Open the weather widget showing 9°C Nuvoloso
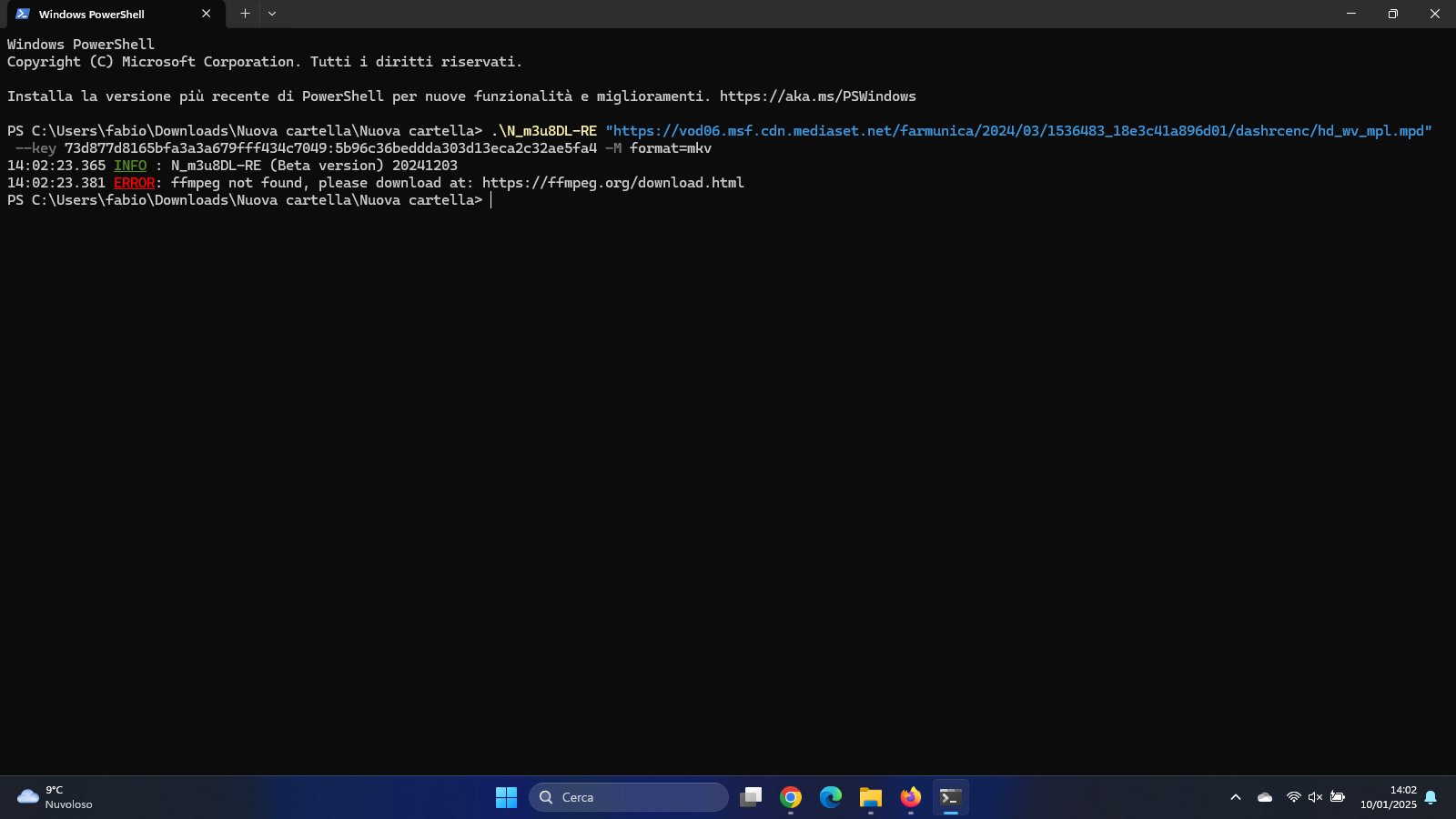Image resolution: width=1456 pixels, height=819 pixels. [x=56, y=797]
